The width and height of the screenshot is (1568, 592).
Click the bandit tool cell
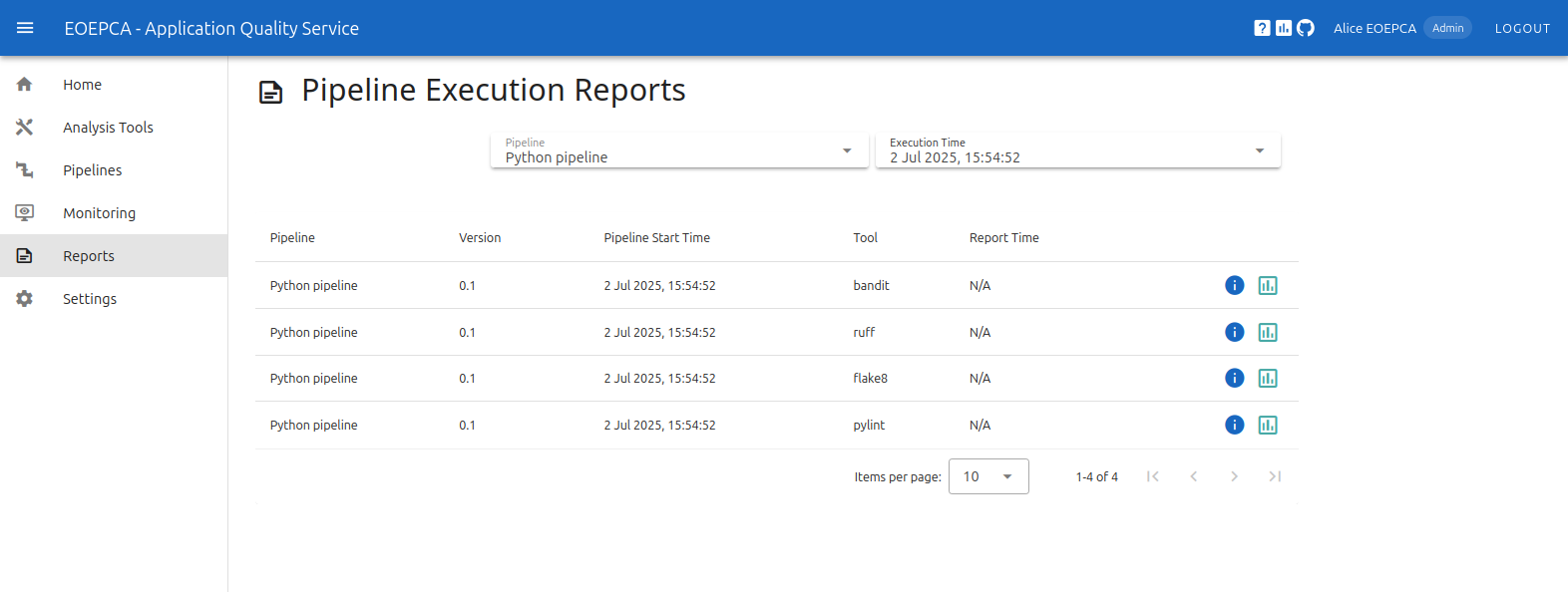pyautogui.click(x=871, y=285)
